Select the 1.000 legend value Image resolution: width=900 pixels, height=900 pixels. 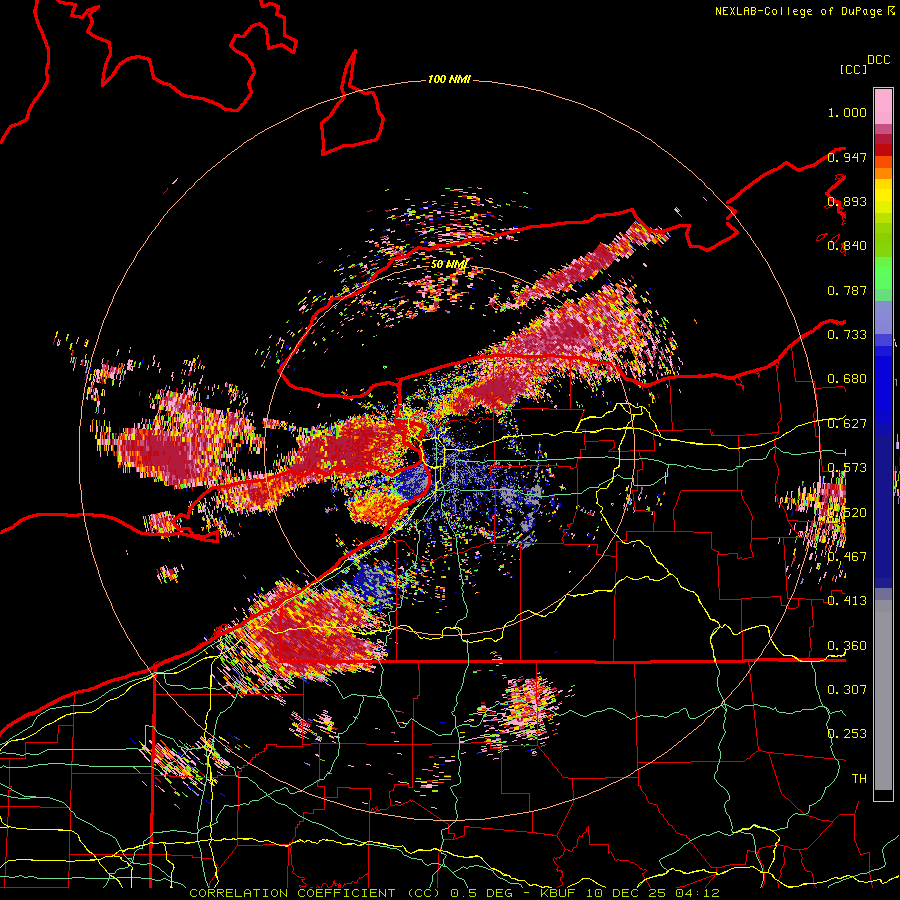coord(847,112)
